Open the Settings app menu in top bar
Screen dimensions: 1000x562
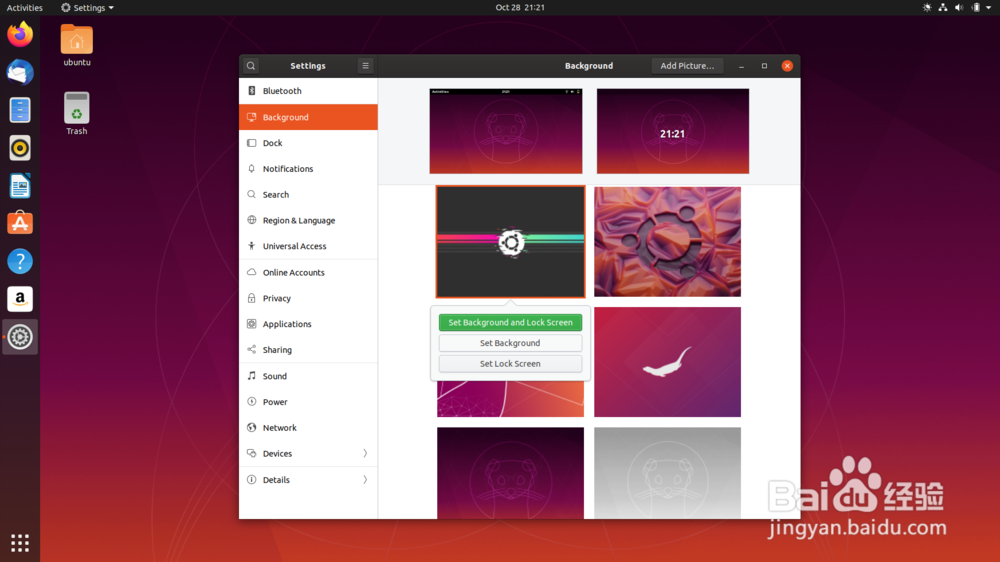pyautogui.click(x=87, y=8)
